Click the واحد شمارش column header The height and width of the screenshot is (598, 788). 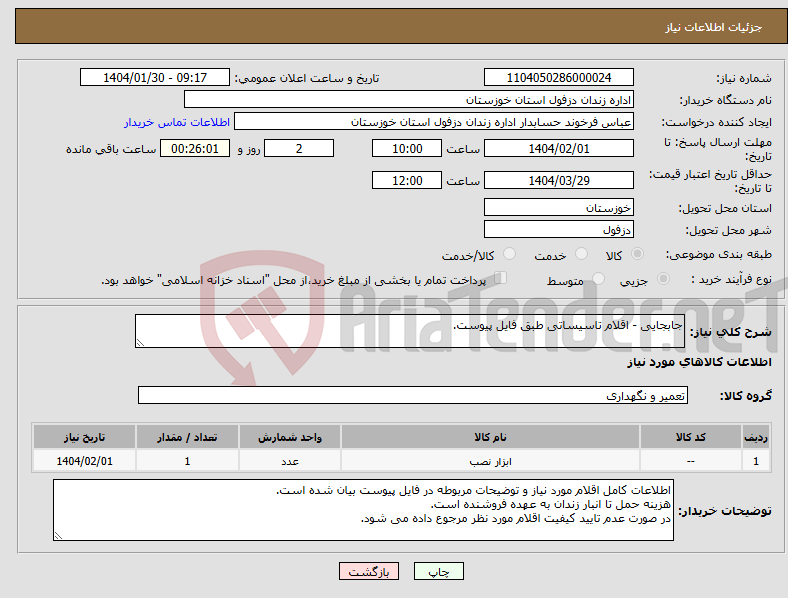point(290,437)
